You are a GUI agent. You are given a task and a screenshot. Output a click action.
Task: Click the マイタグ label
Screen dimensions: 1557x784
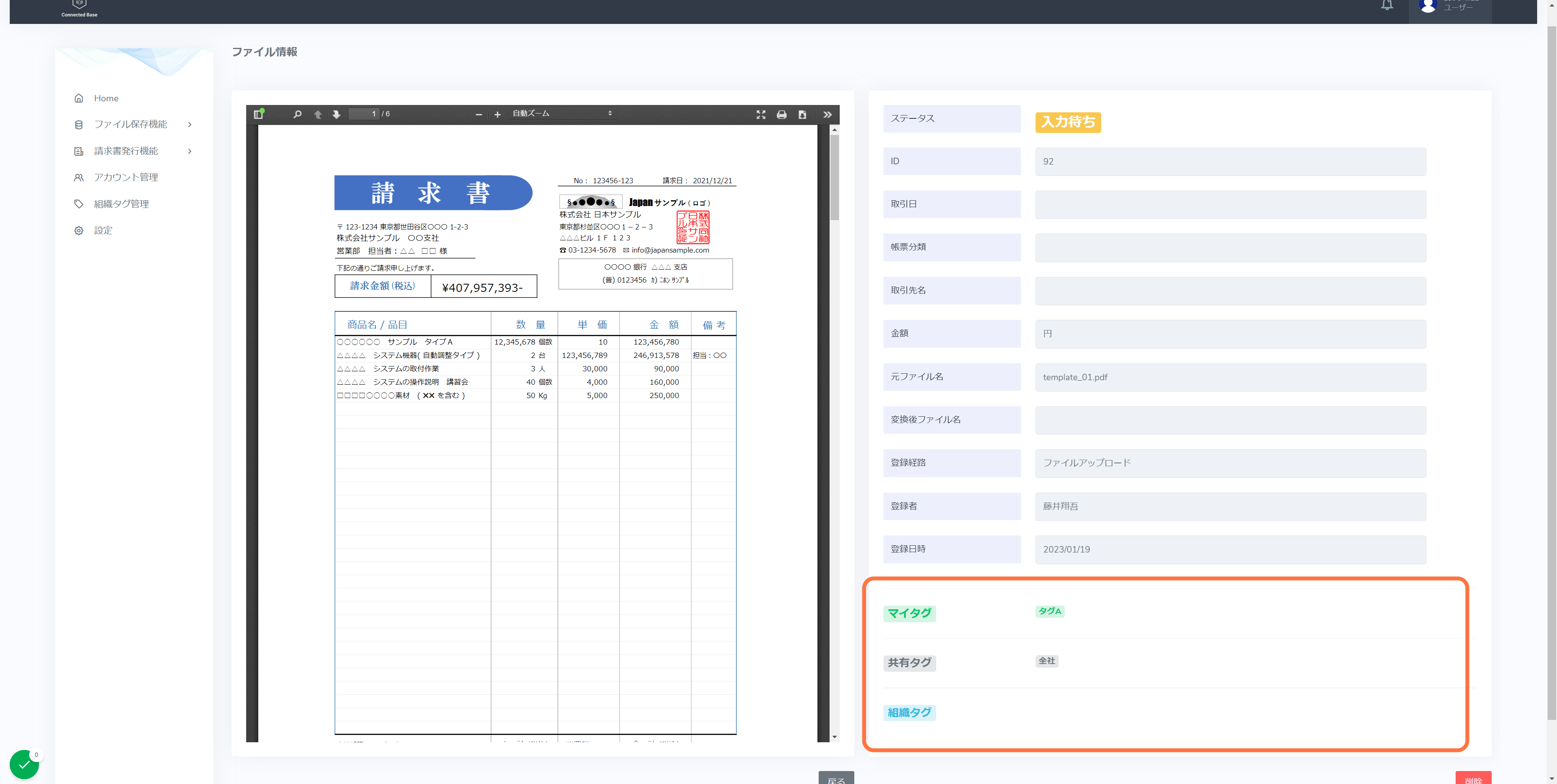coord(909,613)
